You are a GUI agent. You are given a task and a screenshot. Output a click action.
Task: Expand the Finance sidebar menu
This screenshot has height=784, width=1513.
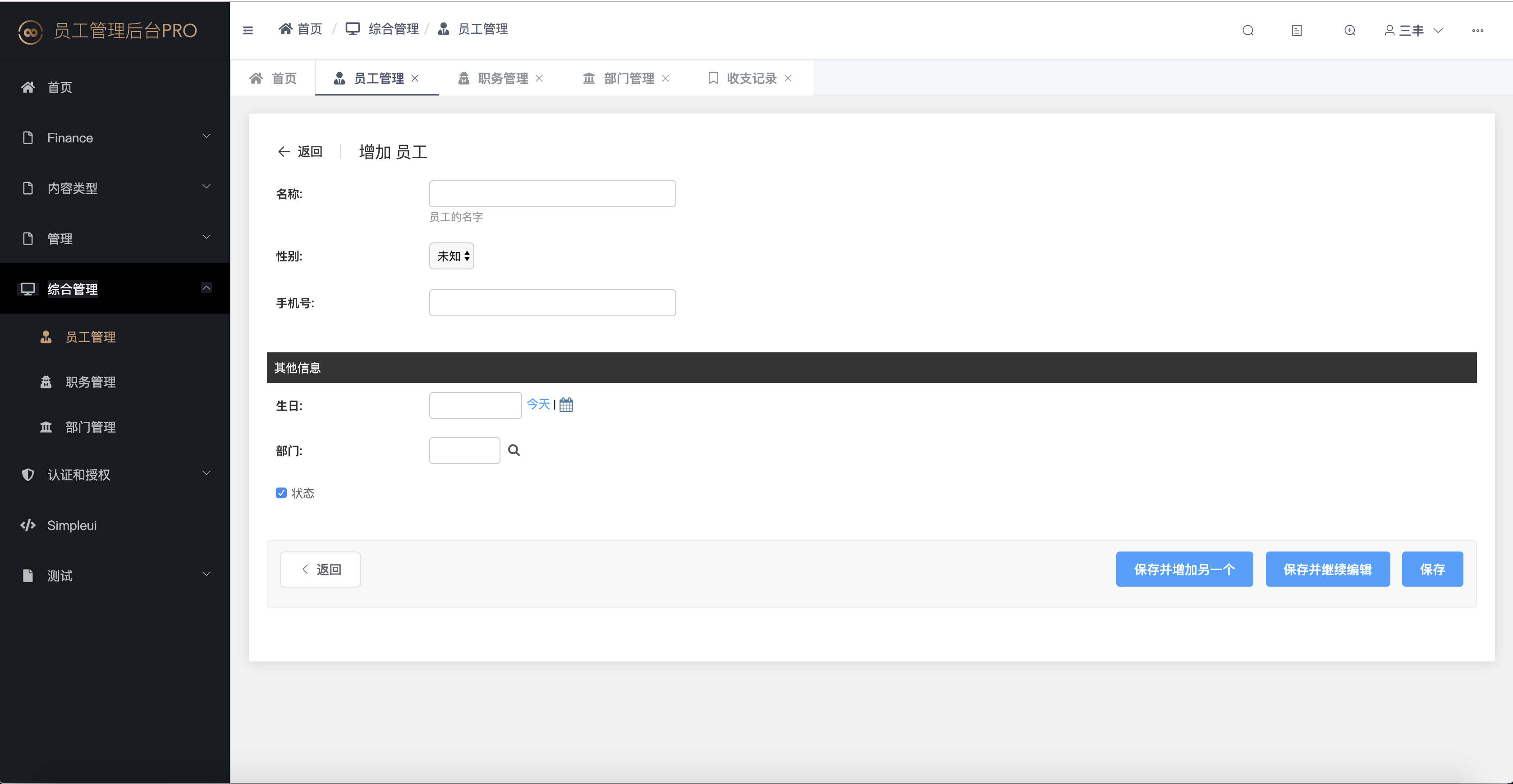pyautogui.click(x=115, y=137)
